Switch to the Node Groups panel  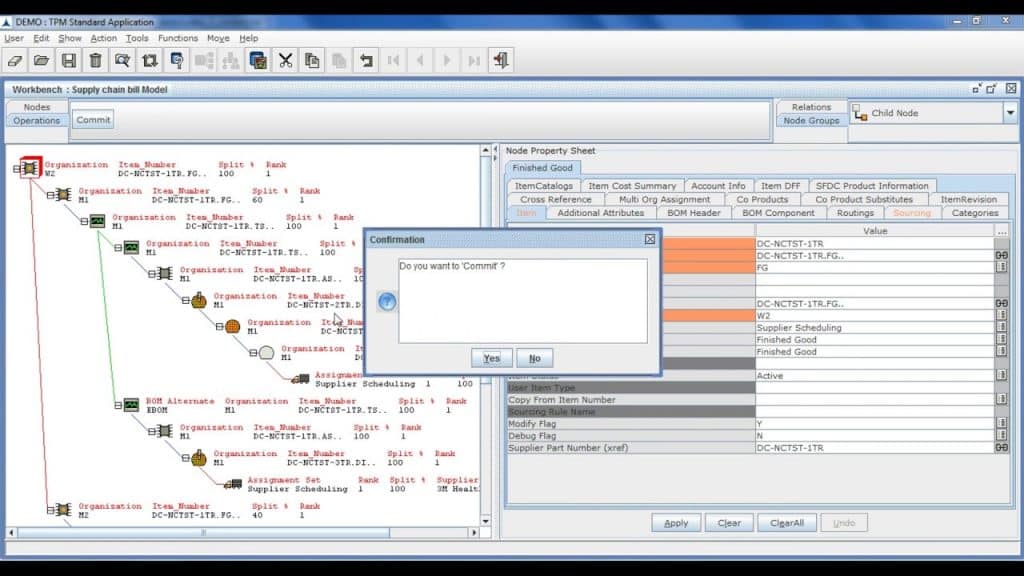click(x=813, y=120)
